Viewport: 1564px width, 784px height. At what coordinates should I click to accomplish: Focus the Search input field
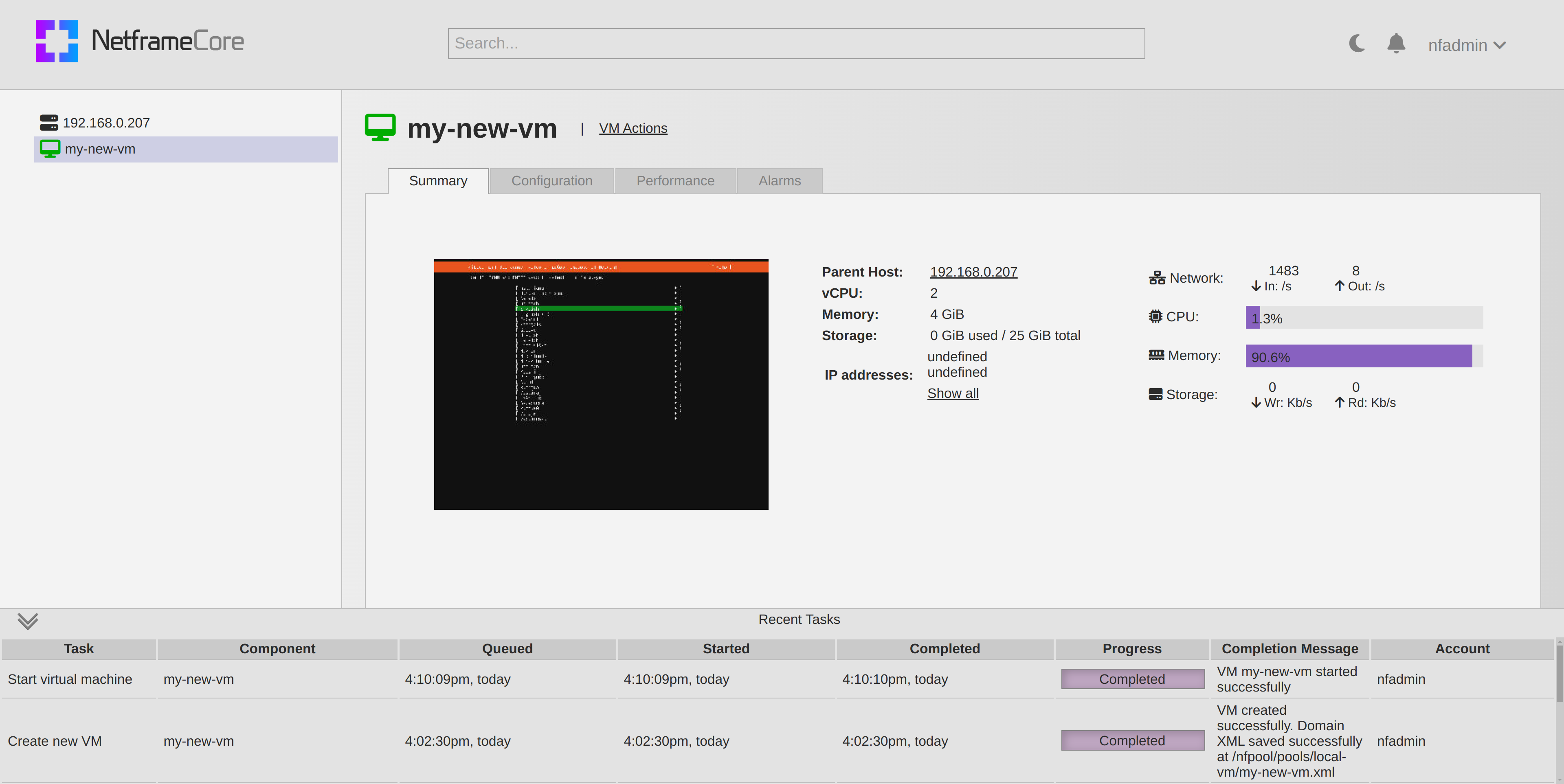point(796,43)
